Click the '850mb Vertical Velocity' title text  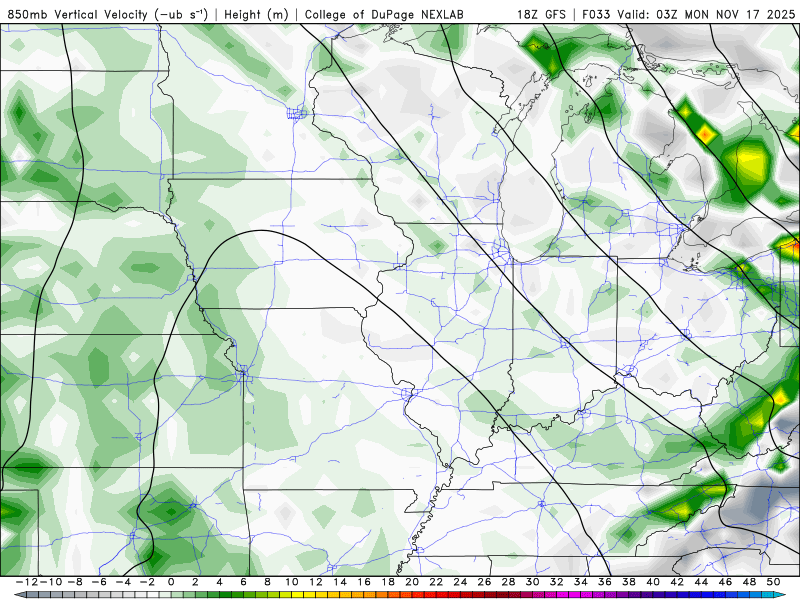pos(78,14)
